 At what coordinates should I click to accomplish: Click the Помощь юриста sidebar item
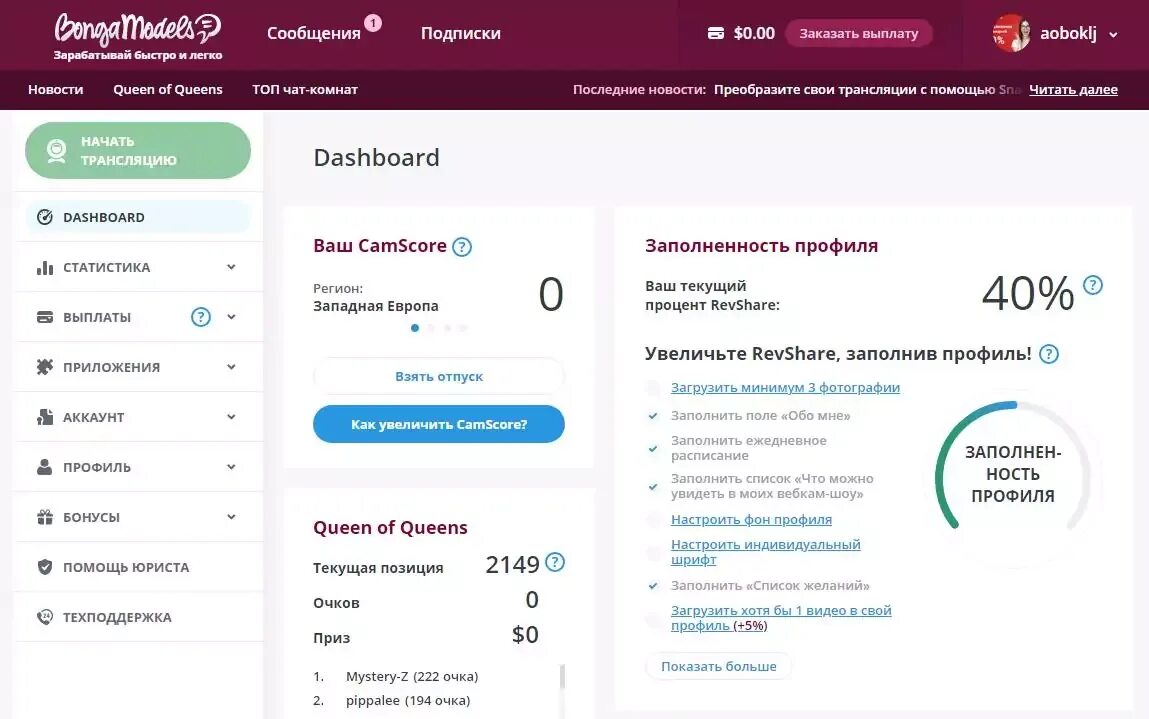click(x=138, y=567)
